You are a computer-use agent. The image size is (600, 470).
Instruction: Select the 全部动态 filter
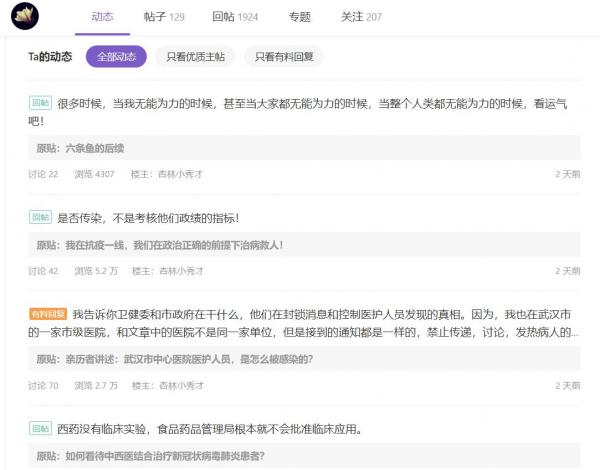click(116, 57)
